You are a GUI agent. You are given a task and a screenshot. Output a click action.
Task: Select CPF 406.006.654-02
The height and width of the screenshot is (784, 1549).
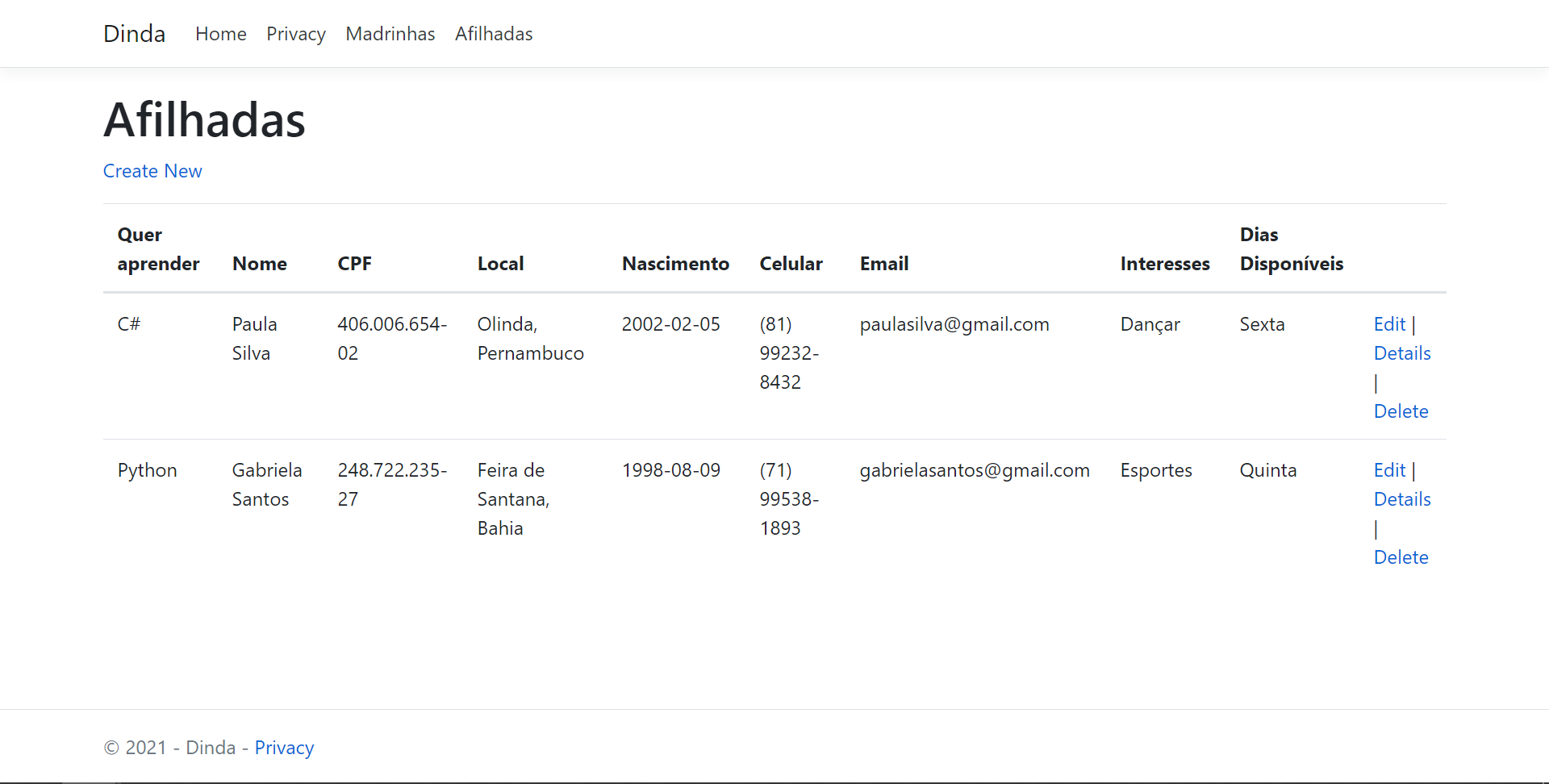[x=392, y=339]
